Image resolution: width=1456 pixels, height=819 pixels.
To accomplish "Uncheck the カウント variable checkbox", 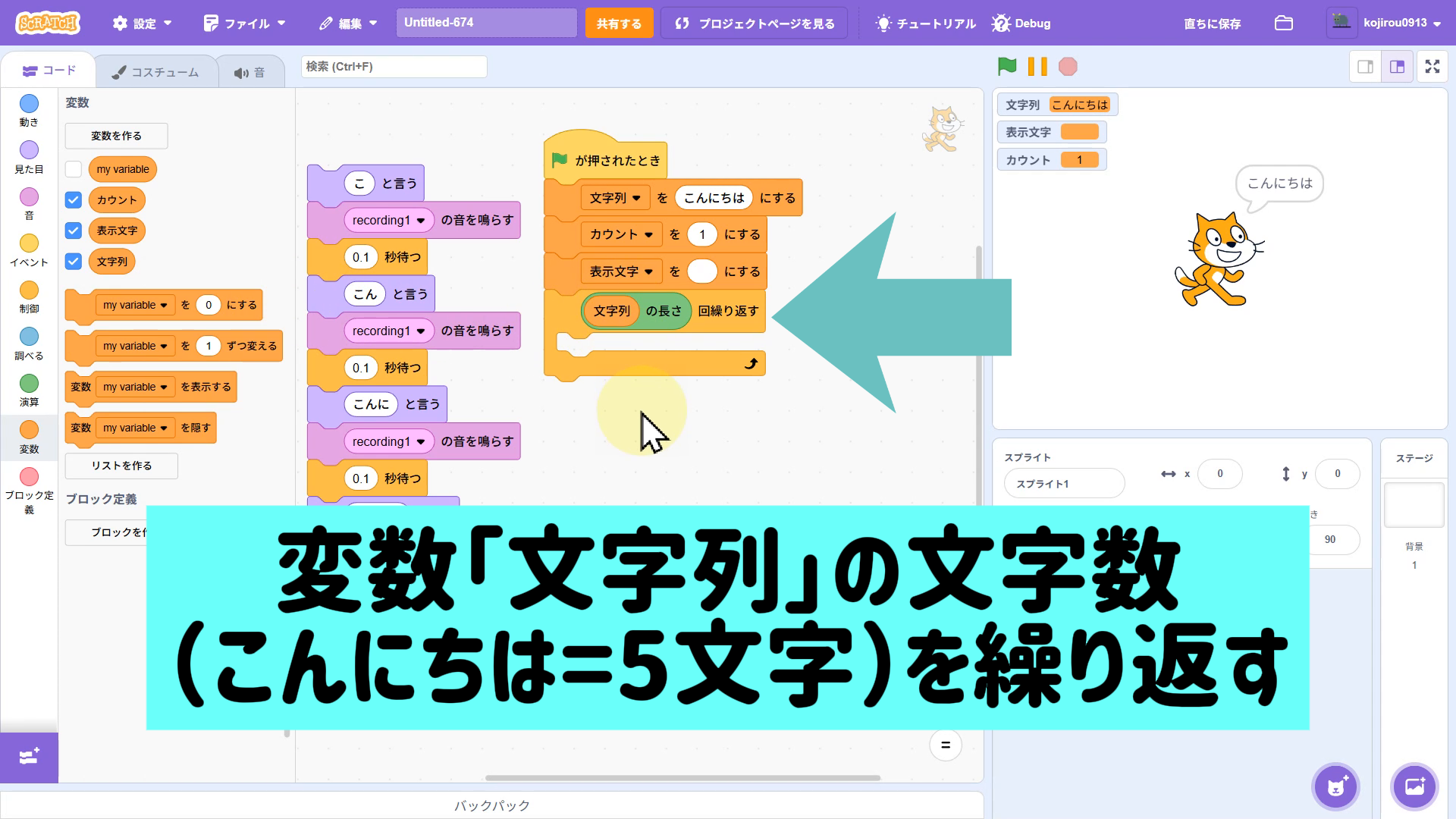I will coord(74,200).
